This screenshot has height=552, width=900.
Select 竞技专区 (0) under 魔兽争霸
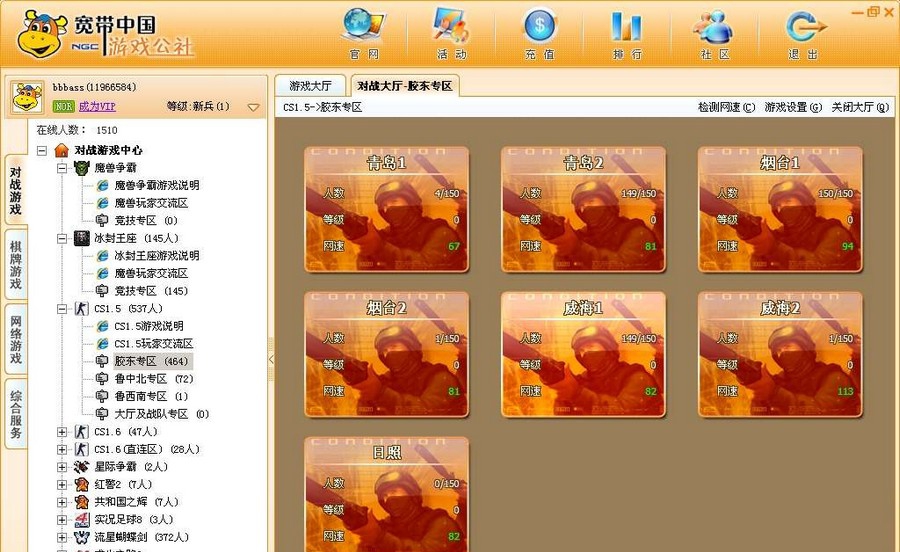click(146, 220)
